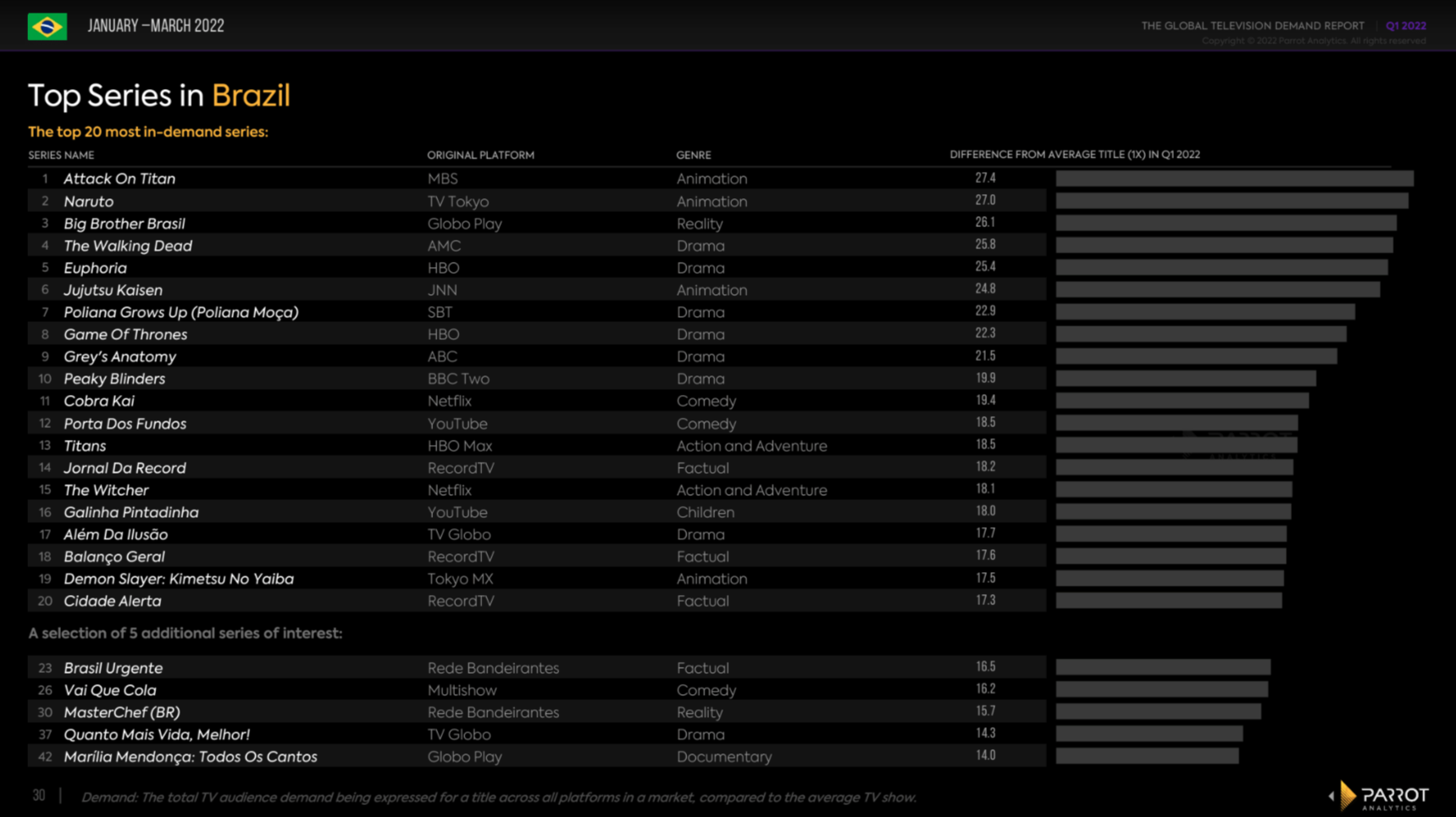Select SBT platform cell

[x=440, y=312]
